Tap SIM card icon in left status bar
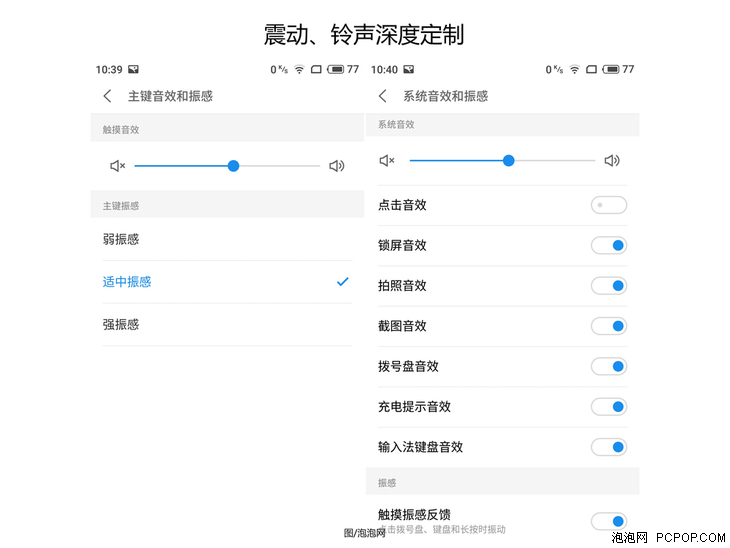Viewport: 730px width, 548px height. pyautogui.click(x=316, y=69)
